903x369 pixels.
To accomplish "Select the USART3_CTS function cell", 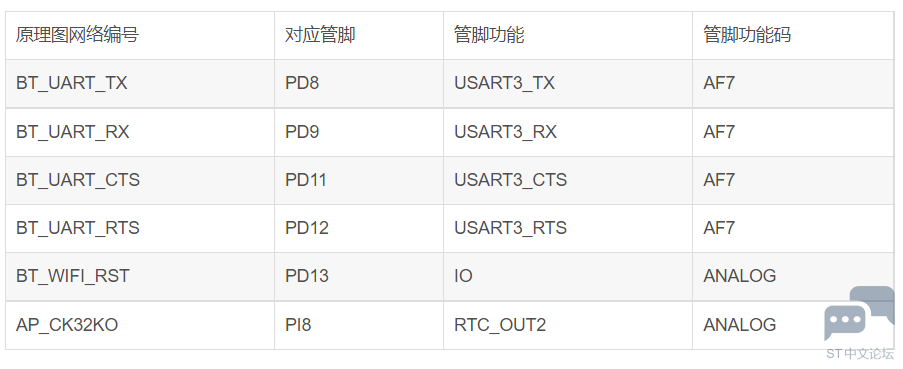I will pyautogui.click(x=568, y=180).
